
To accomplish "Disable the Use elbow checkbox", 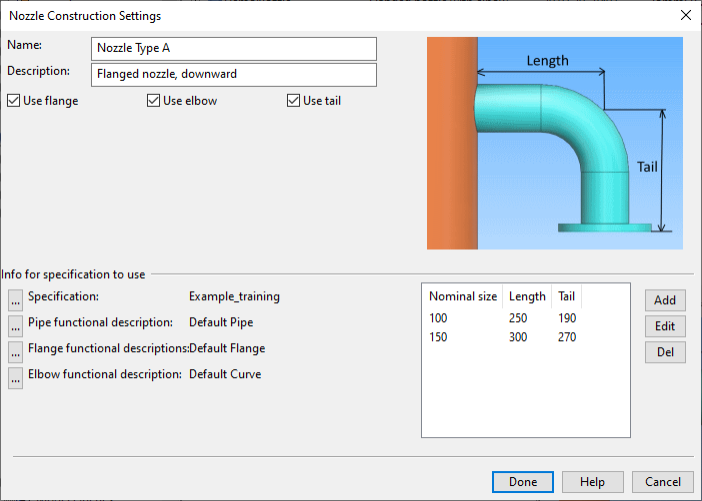I will pos(153,101).
